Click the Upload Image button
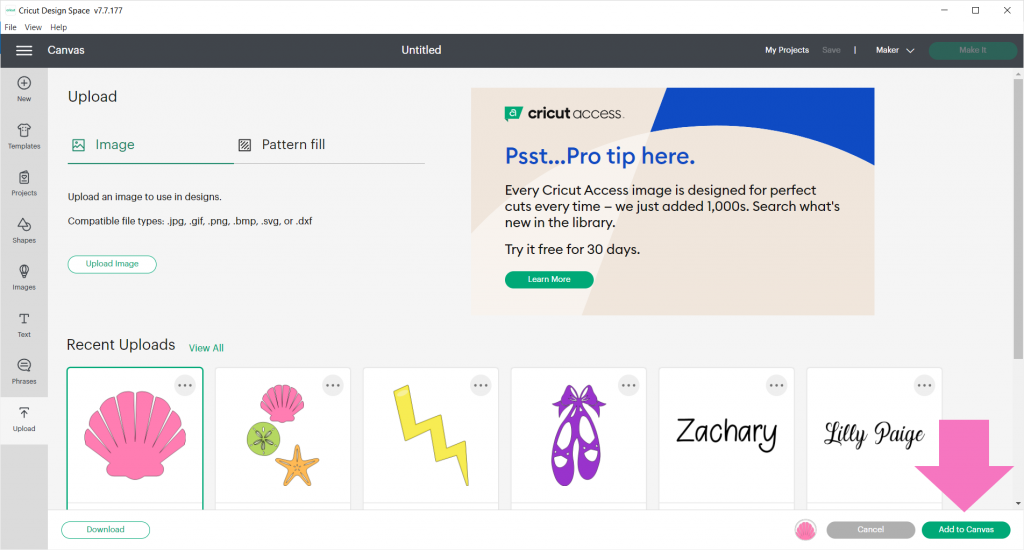This screenshot has width=1024, height=550. 112,264
